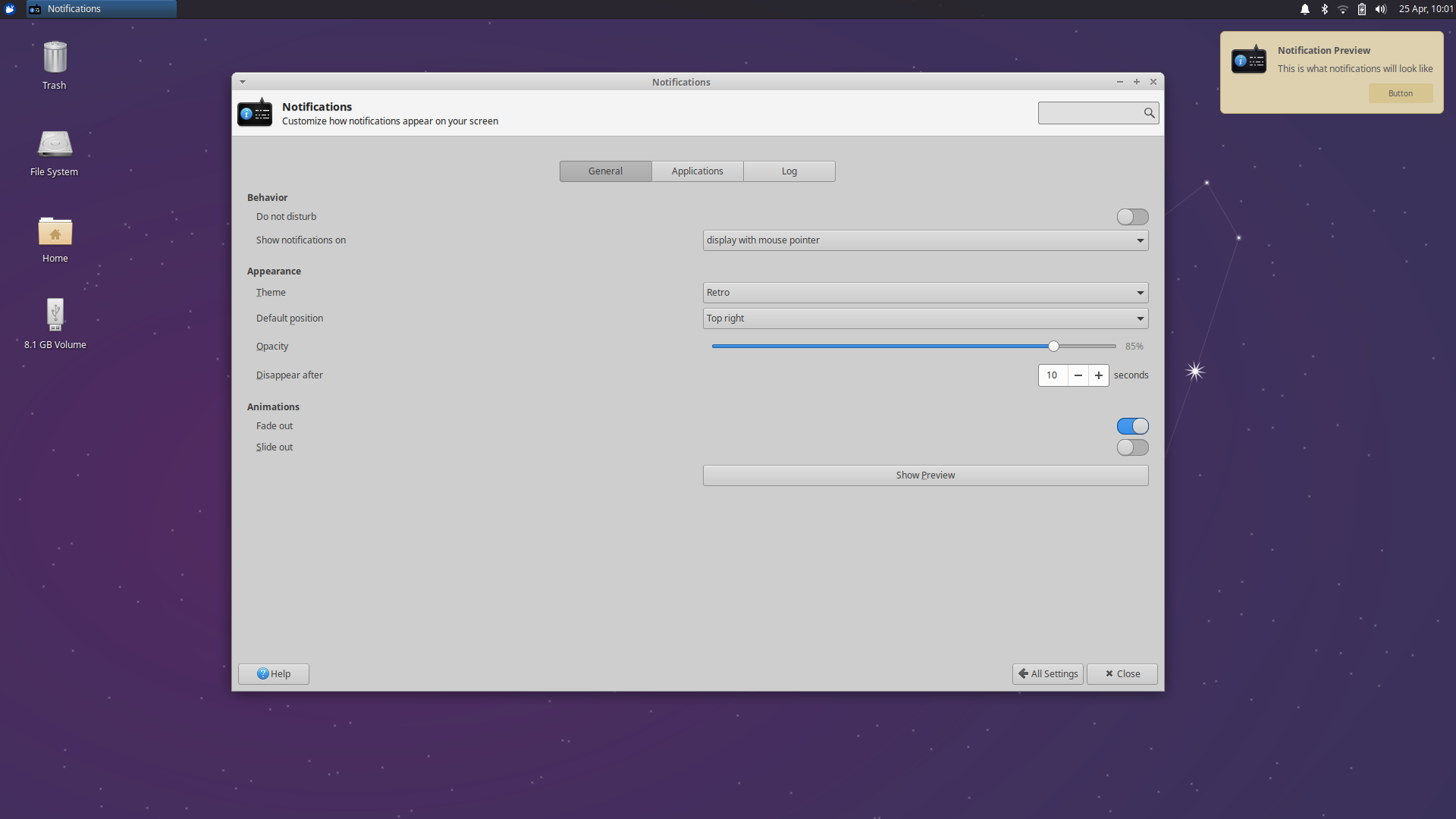Image resolution: width=1456 pixels, height=819 pixels.
Task: Click the Close button at bottom
Action: point(1122,674)
